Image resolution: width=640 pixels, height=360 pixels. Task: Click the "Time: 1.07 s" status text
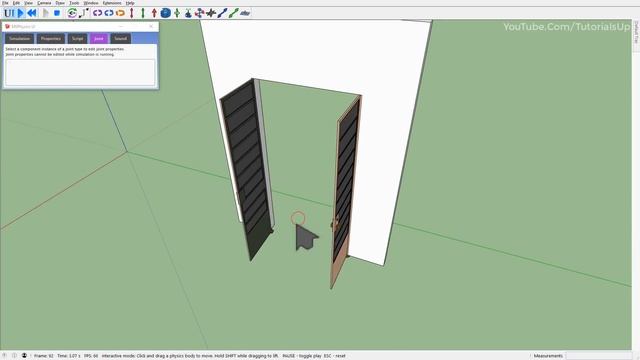[x=69, y=356]
